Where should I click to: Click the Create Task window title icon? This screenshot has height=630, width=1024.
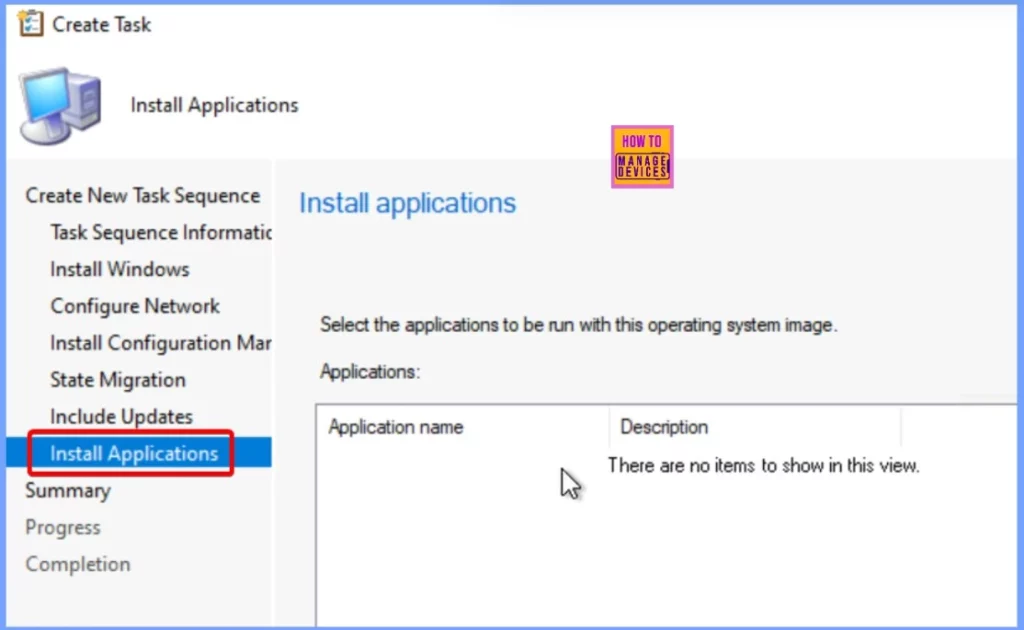pyautogui.click(x=30, y=24)
